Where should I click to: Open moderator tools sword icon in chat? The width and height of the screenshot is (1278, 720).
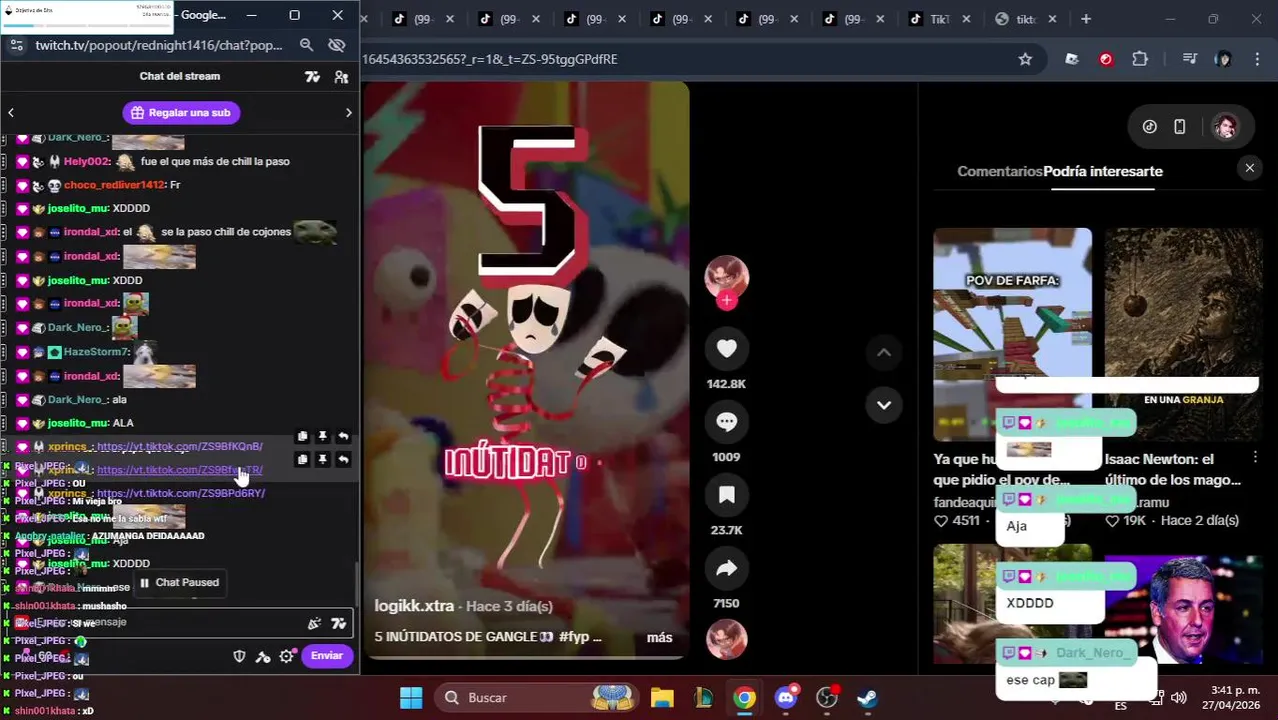(x=263, y=656)
